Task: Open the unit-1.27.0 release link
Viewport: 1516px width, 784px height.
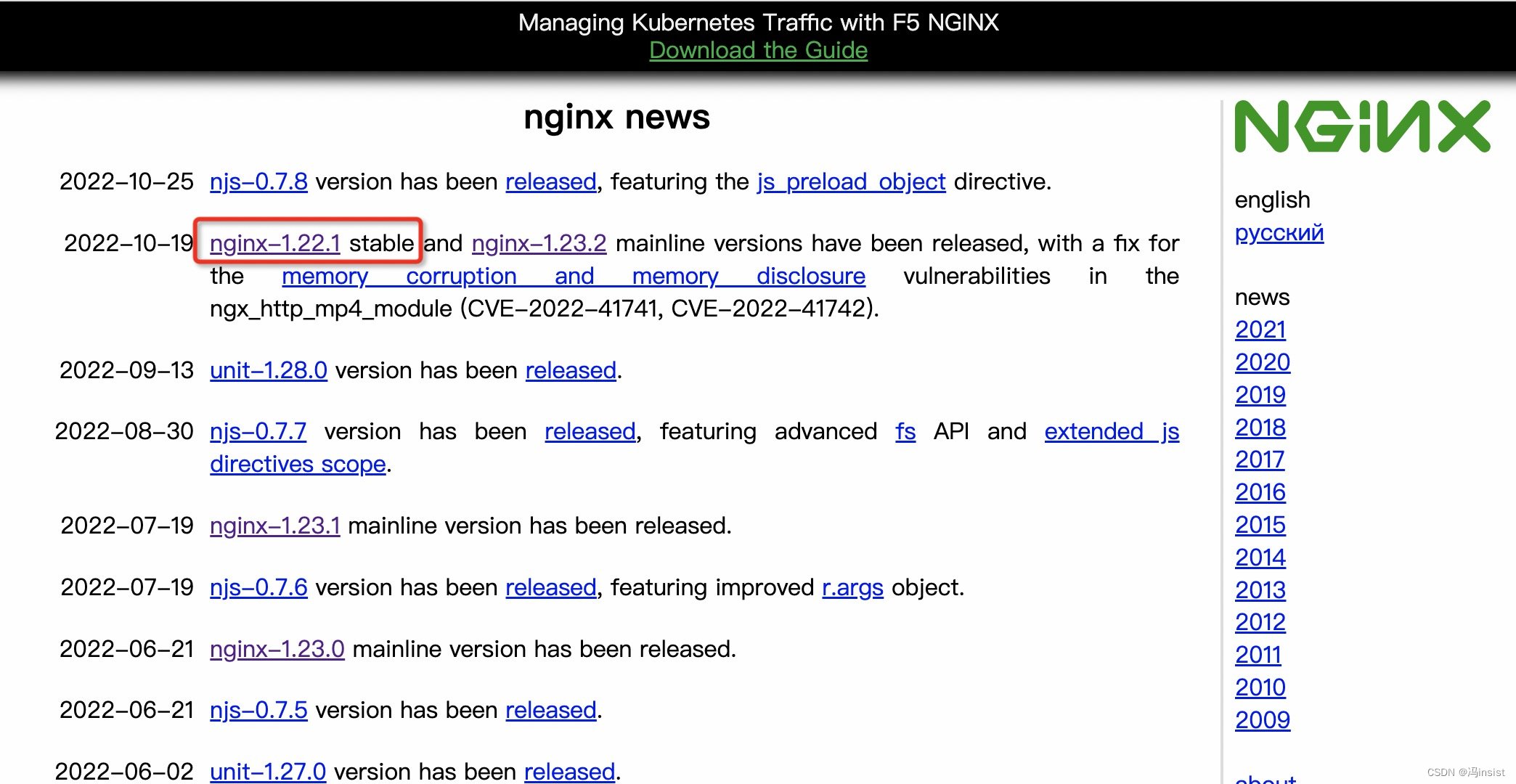Action: coord(268,771)
